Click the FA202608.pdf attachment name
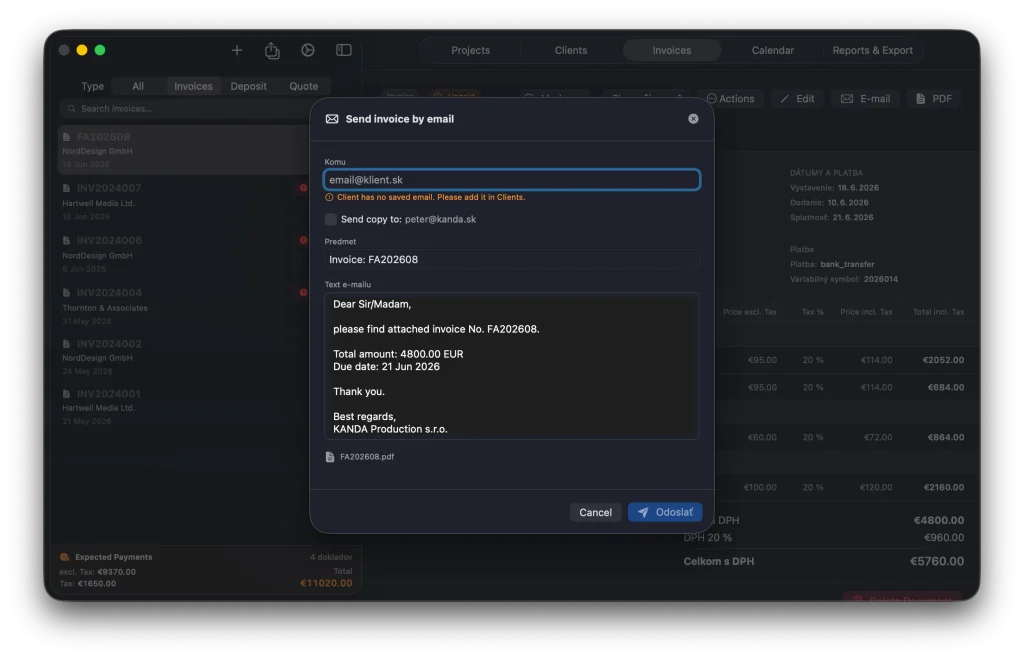The image size is (1024, 659). [x=367, y=457]
